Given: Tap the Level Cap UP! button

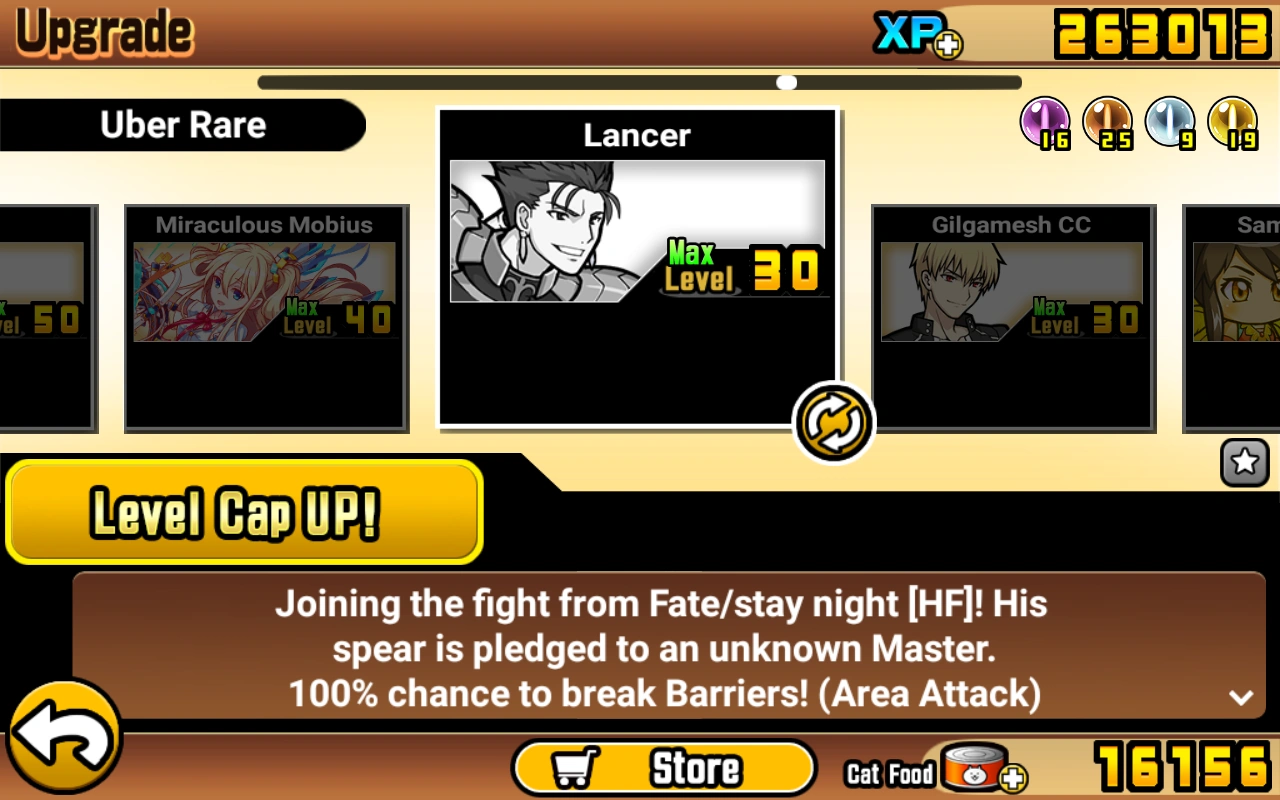Looking at the screenshot, I should point(244,513).
